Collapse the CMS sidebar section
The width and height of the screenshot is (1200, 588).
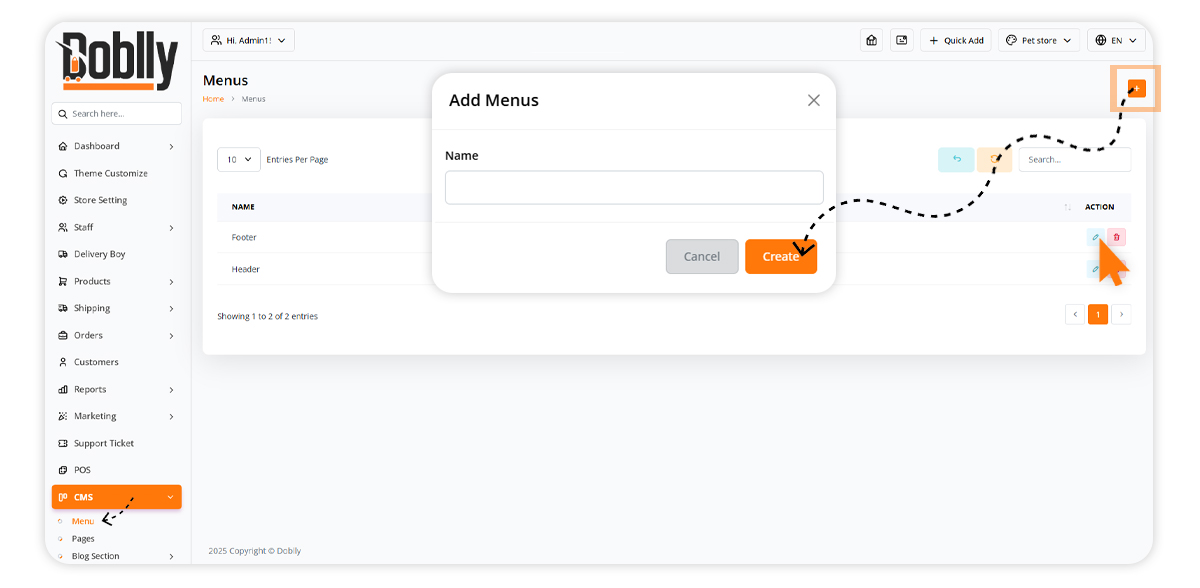pyautogui.click(x=117, y=497)
